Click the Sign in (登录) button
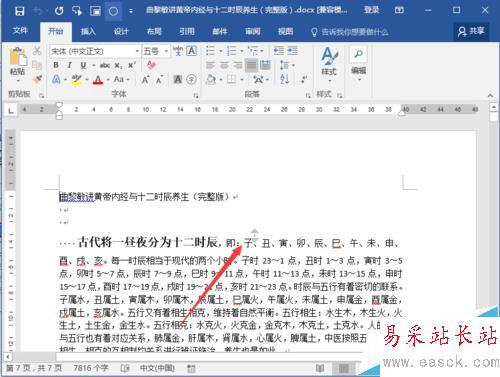The height and width of the screenshot is (377, 500). coord(371,10)
